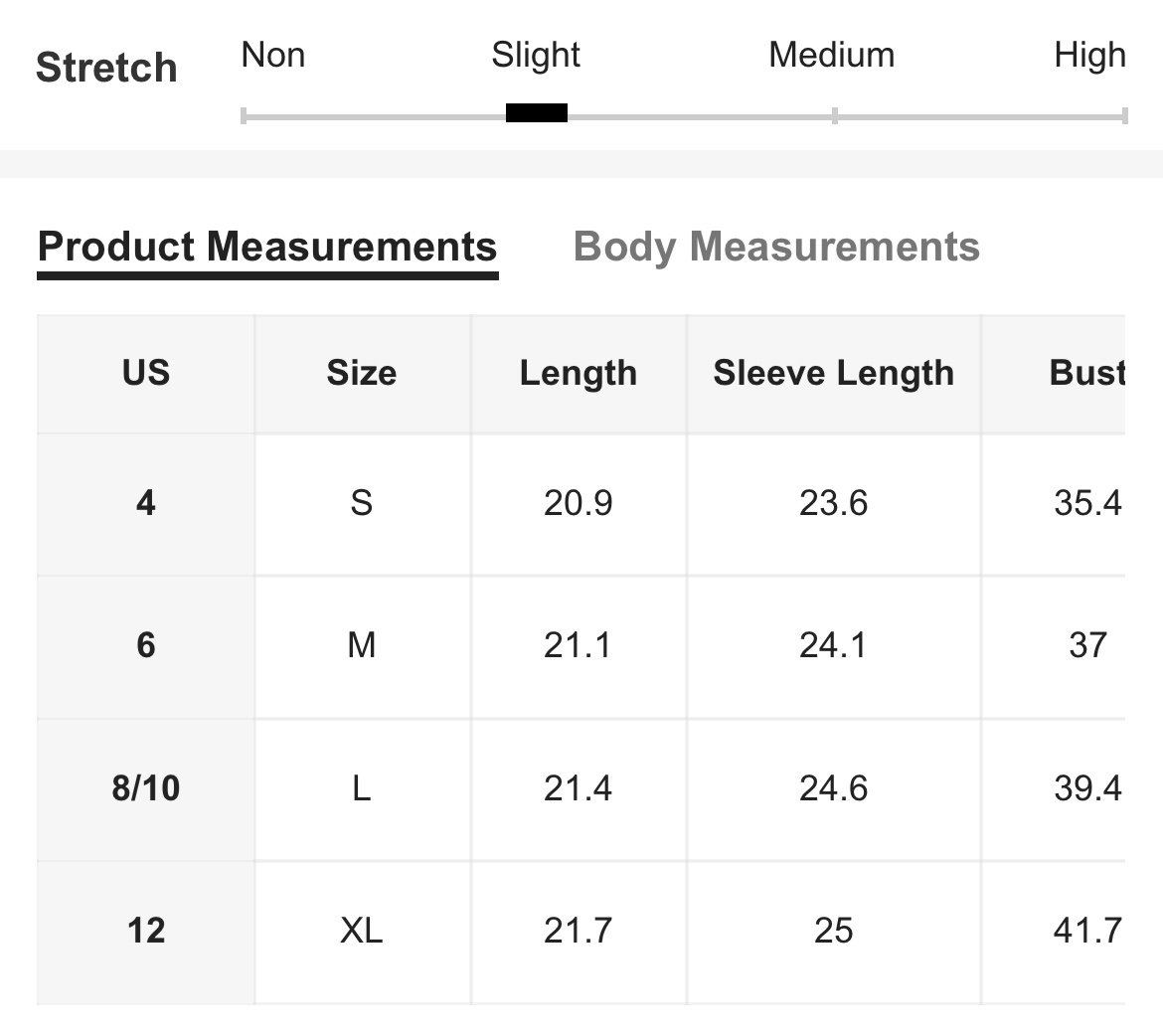Select the size M cell
The height and width of the screenshot is (1036, 1163).
point(362,645)
